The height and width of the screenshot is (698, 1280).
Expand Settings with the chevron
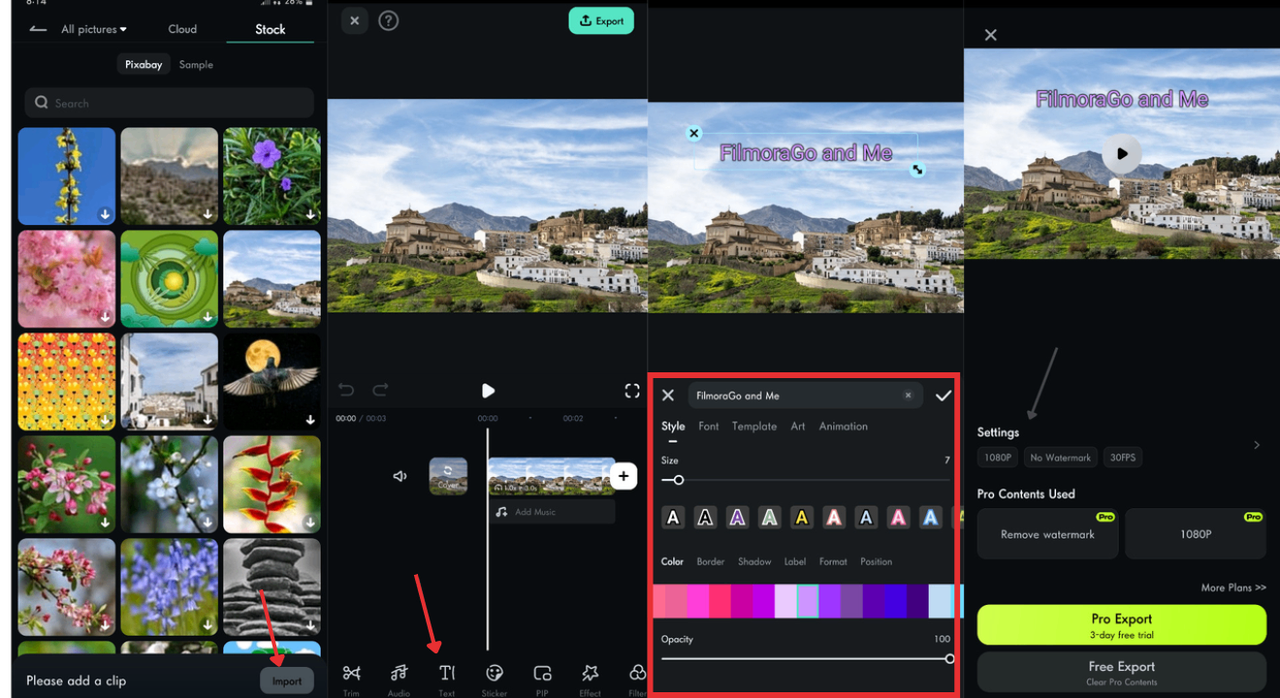(1257, 445)
